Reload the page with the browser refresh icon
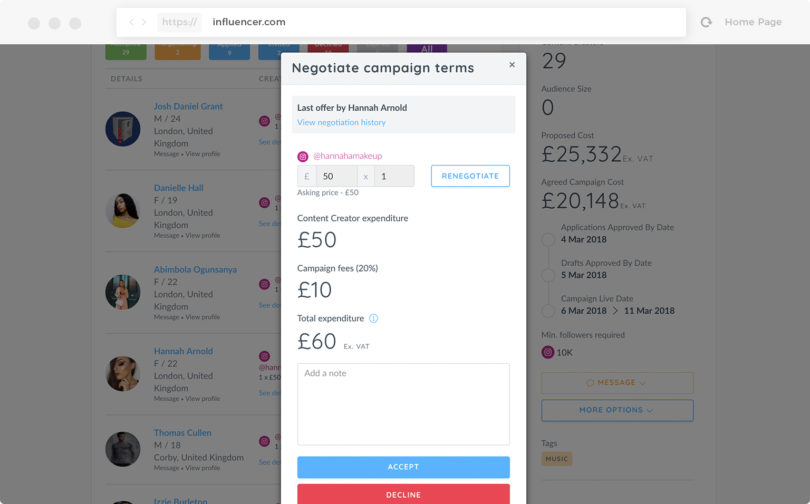Image resolution: width=810 pixels, height=504 pixels. [706, 22]
